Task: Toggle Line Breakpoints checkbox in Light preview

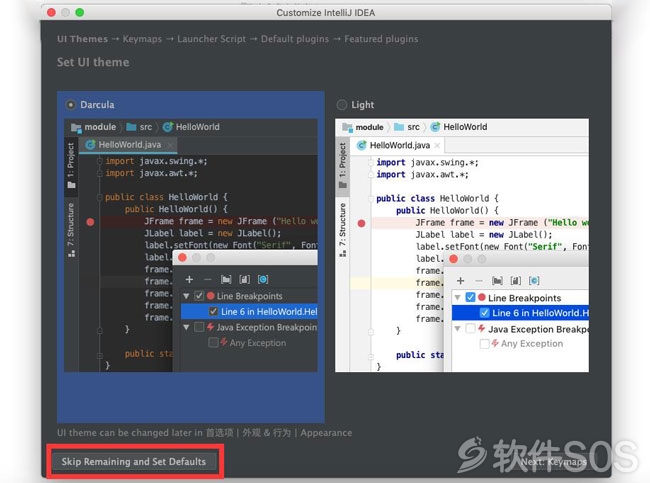Action: 471,297
